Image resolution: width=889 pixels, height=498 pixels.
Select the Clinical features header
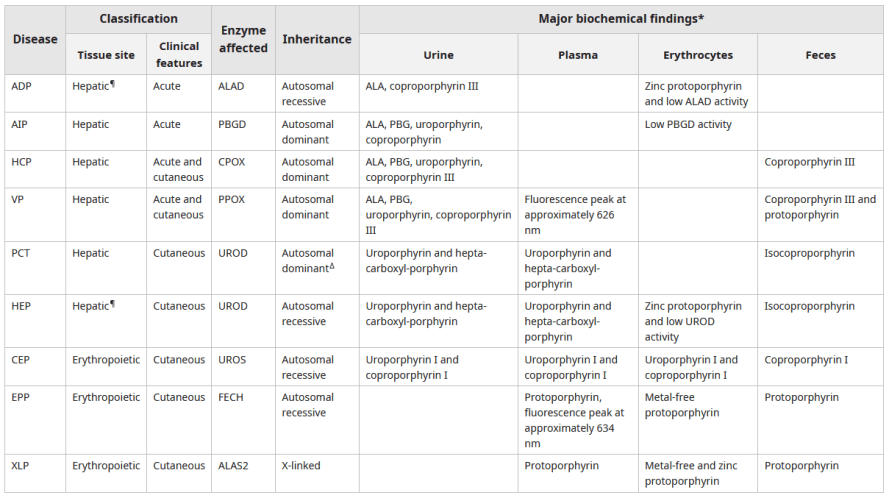pos(178,55)
